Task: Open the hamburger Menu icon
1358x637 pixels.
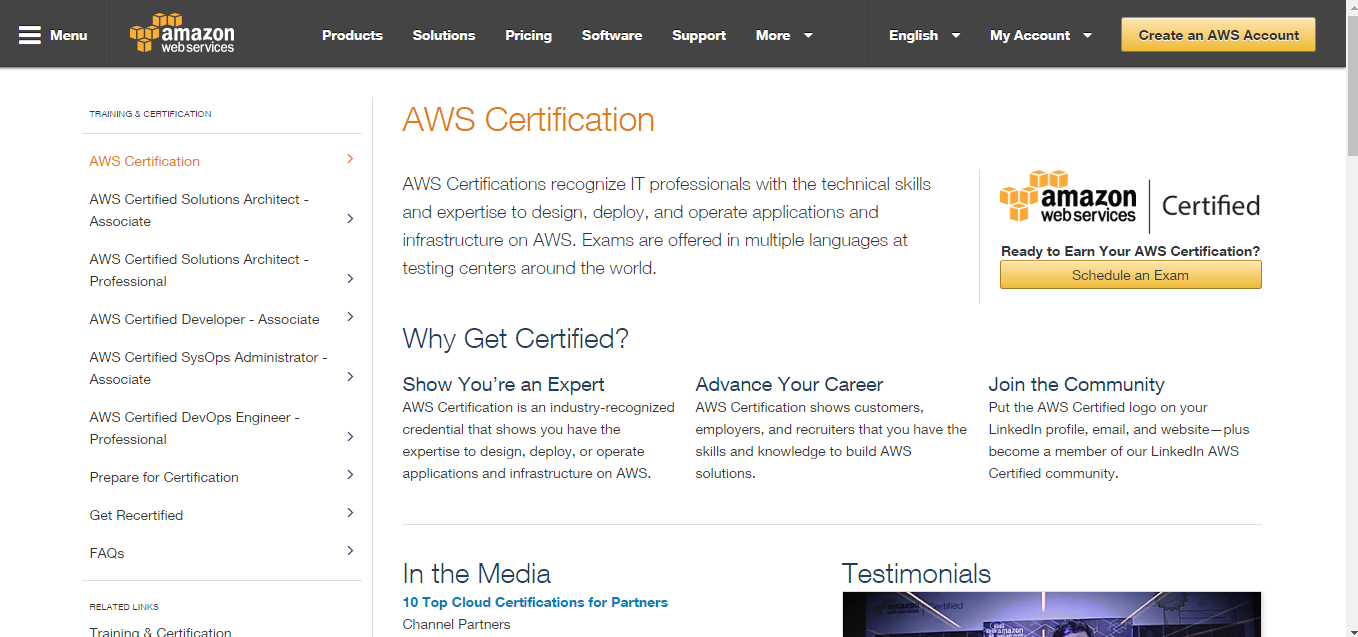Action: point(30,35)
